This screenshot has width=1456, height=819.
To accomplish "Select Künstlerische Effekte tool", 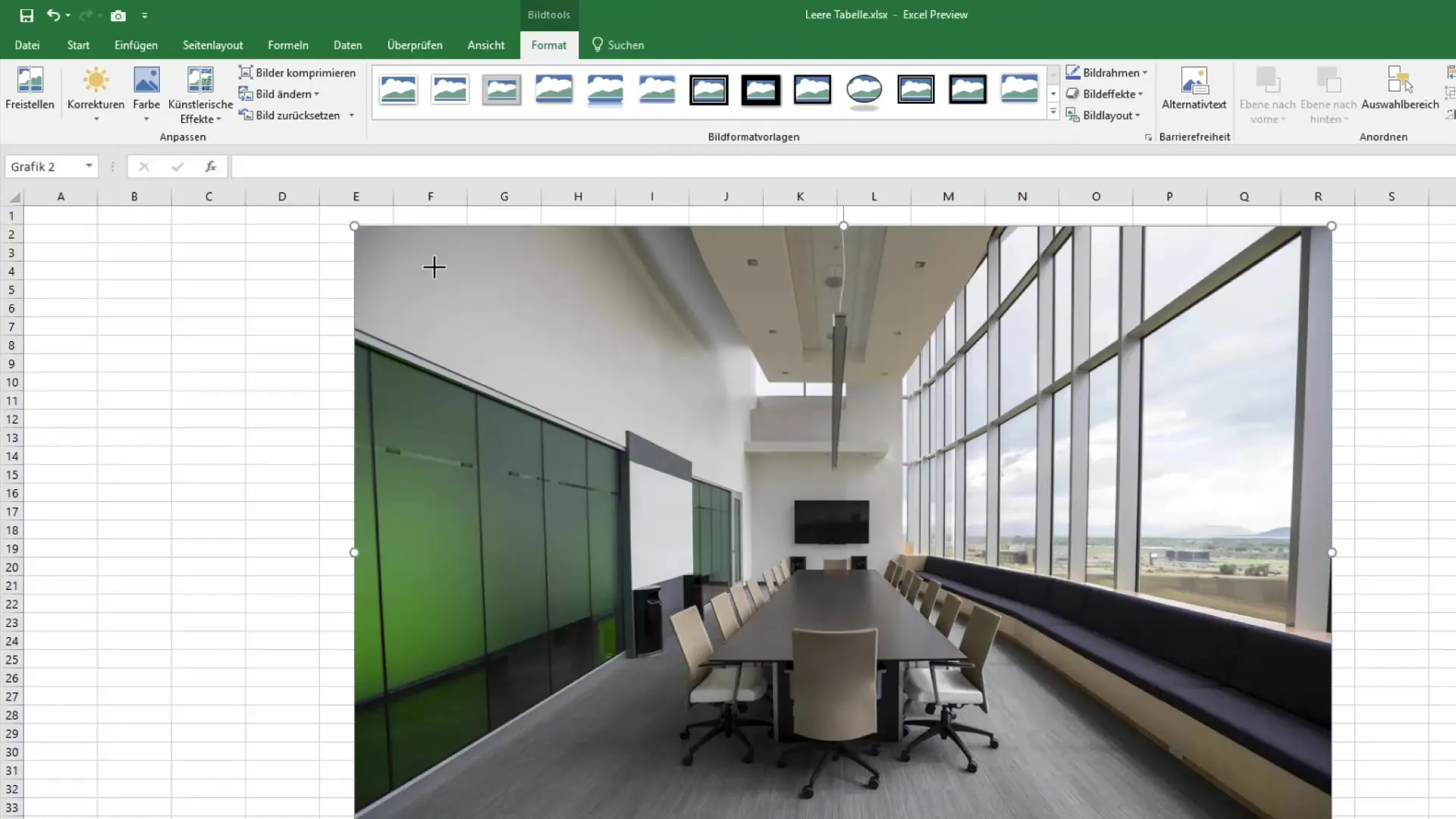I will 200,93.
